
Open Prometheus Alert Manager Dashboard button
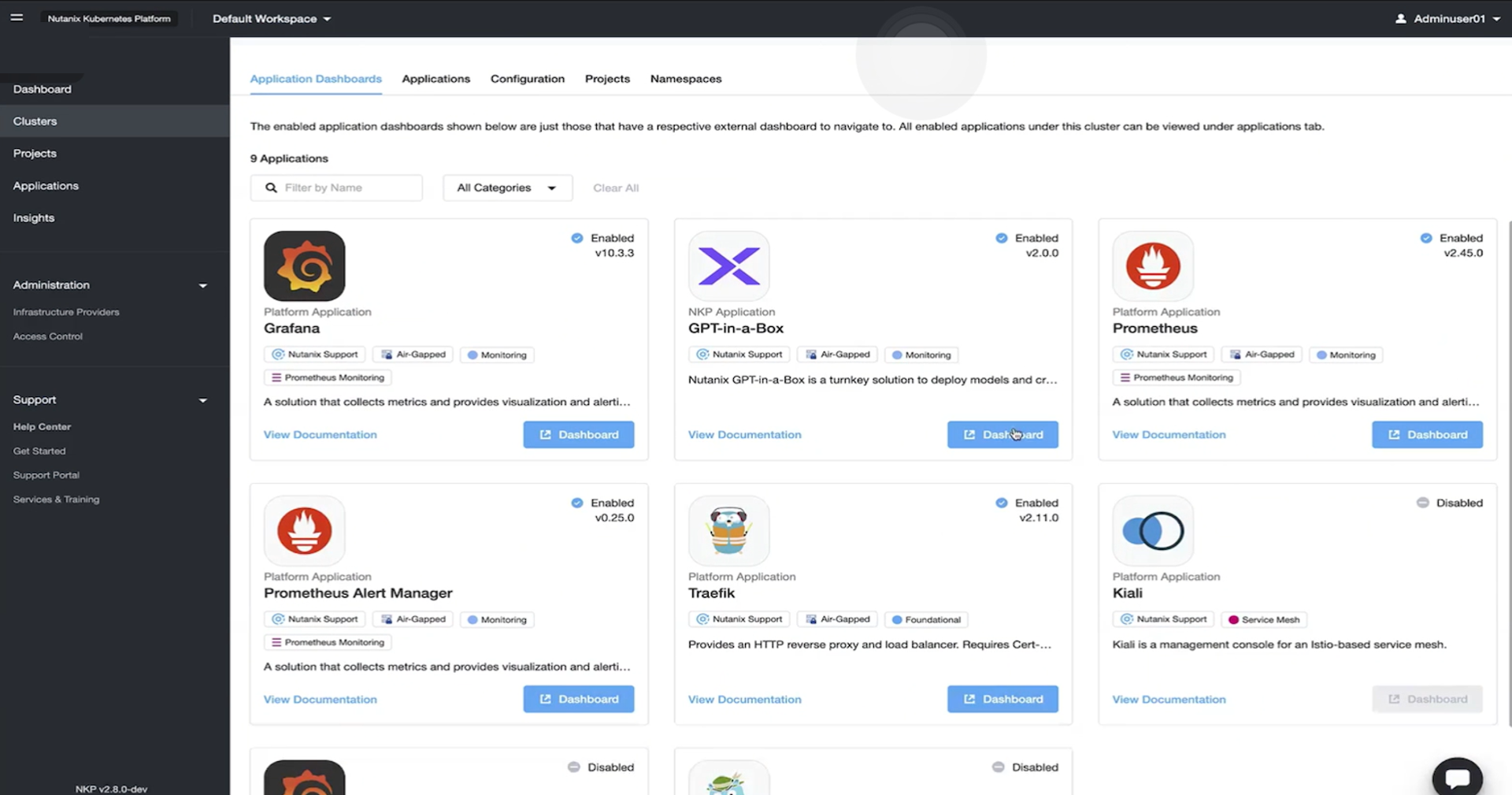point(579,699)
